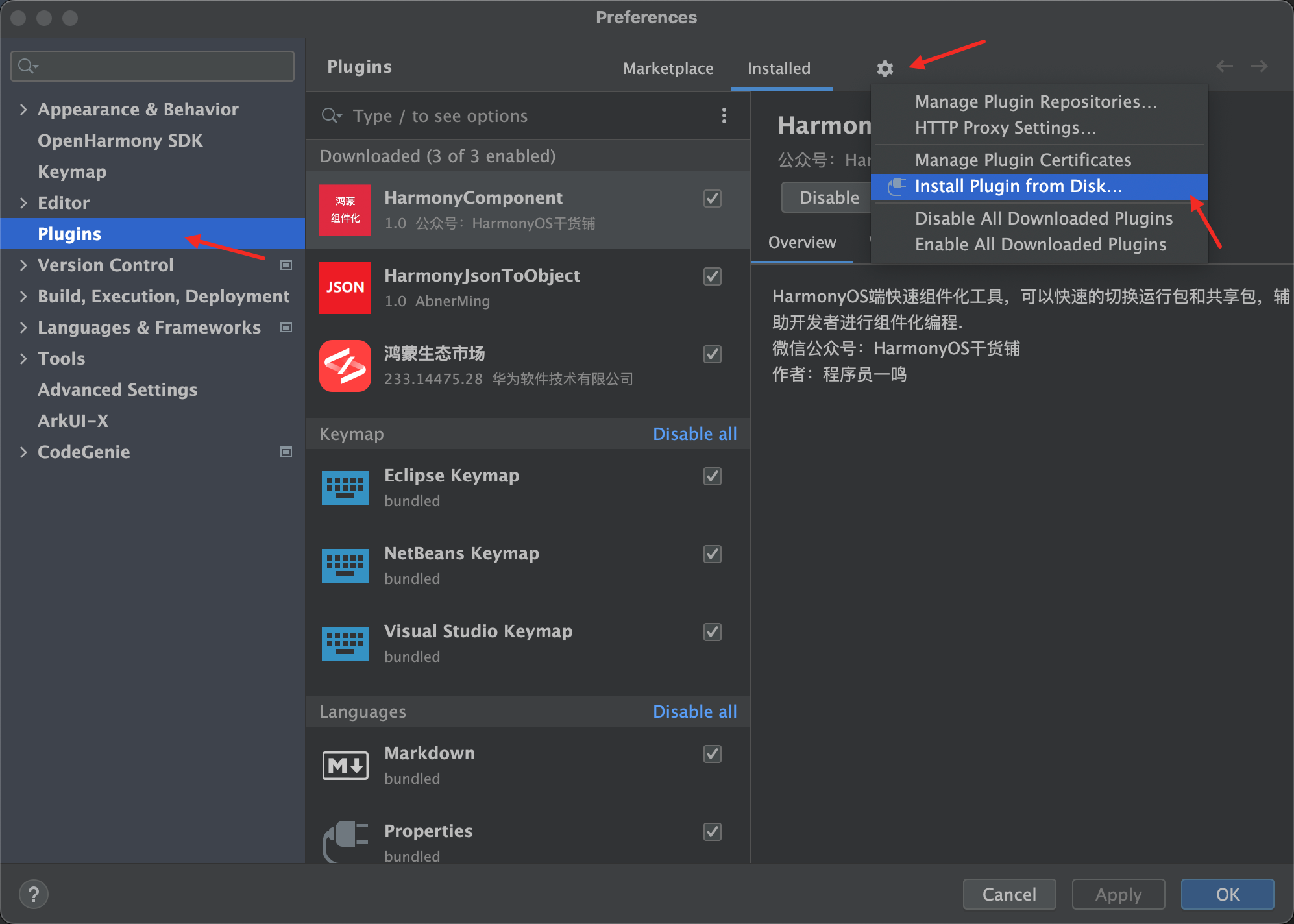Click the back navigation arrow
1294x924 pixels.
[1224, 66]
